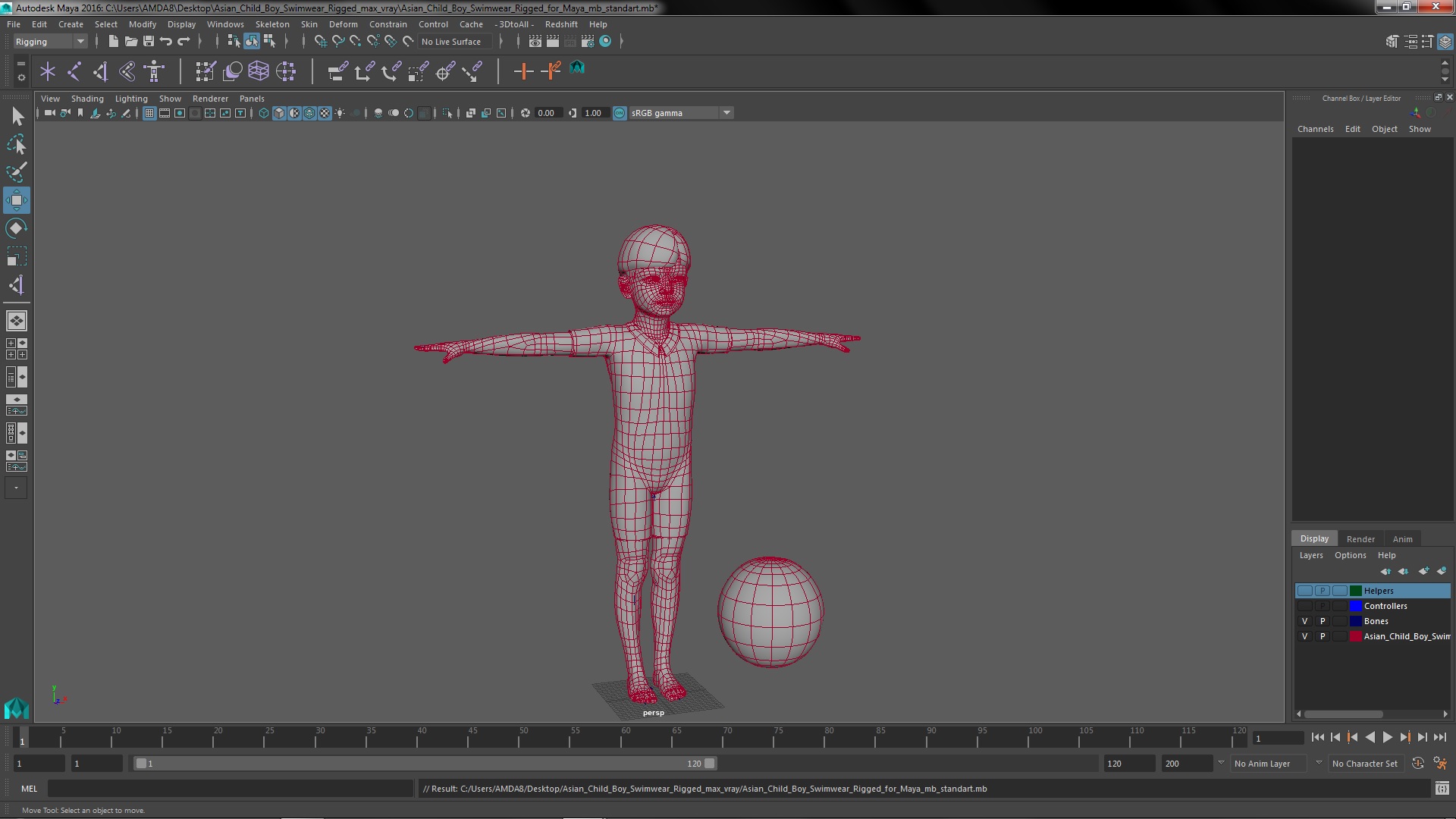Click the Open Scene folder icon
The width and height of the screenshot is (1456, 819).
point(130,42)
